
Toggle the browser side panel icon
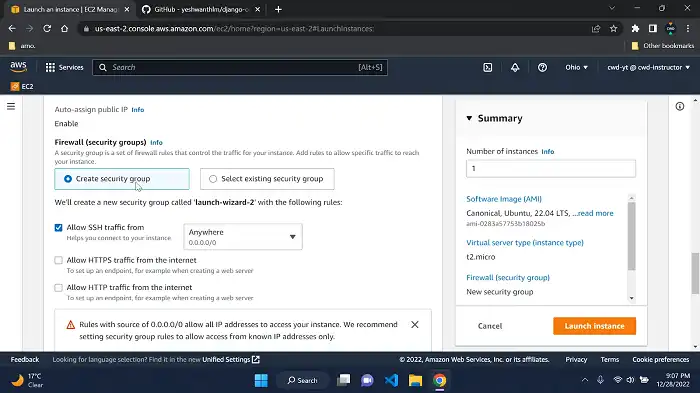[653, 29]
